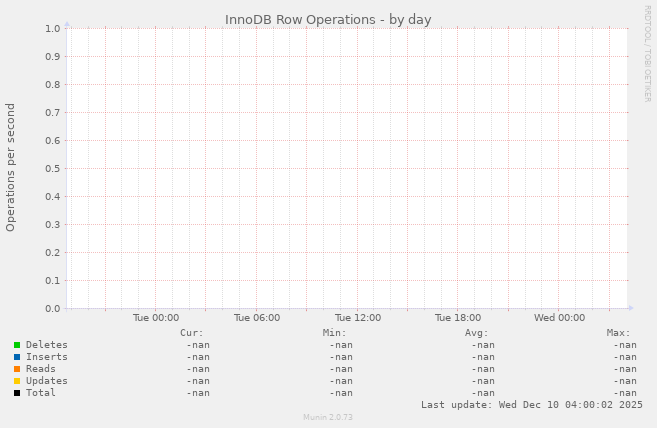Screen dimensions: 657x428
Task: Click the 0.8 y-axis value
Action: [53, 85]
